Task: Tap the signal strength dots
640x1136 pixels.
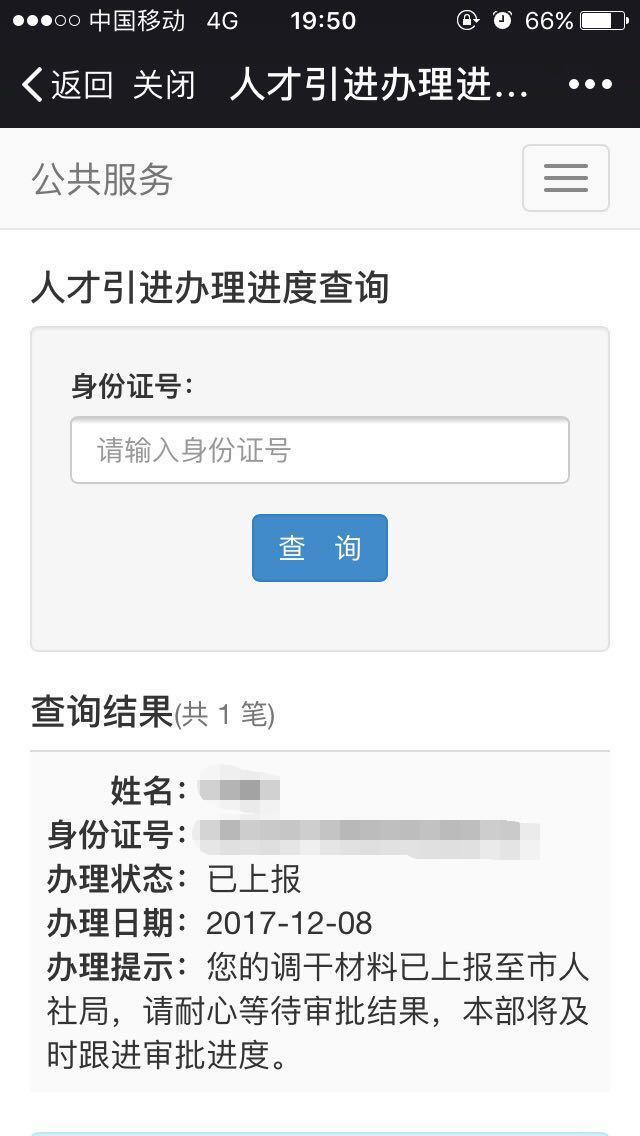Action: click(x=46, y=21)
